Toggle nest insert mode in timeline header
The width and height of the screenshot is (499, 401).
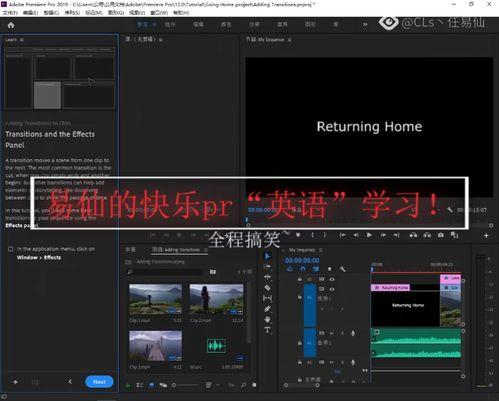click(x=290, y=269)
